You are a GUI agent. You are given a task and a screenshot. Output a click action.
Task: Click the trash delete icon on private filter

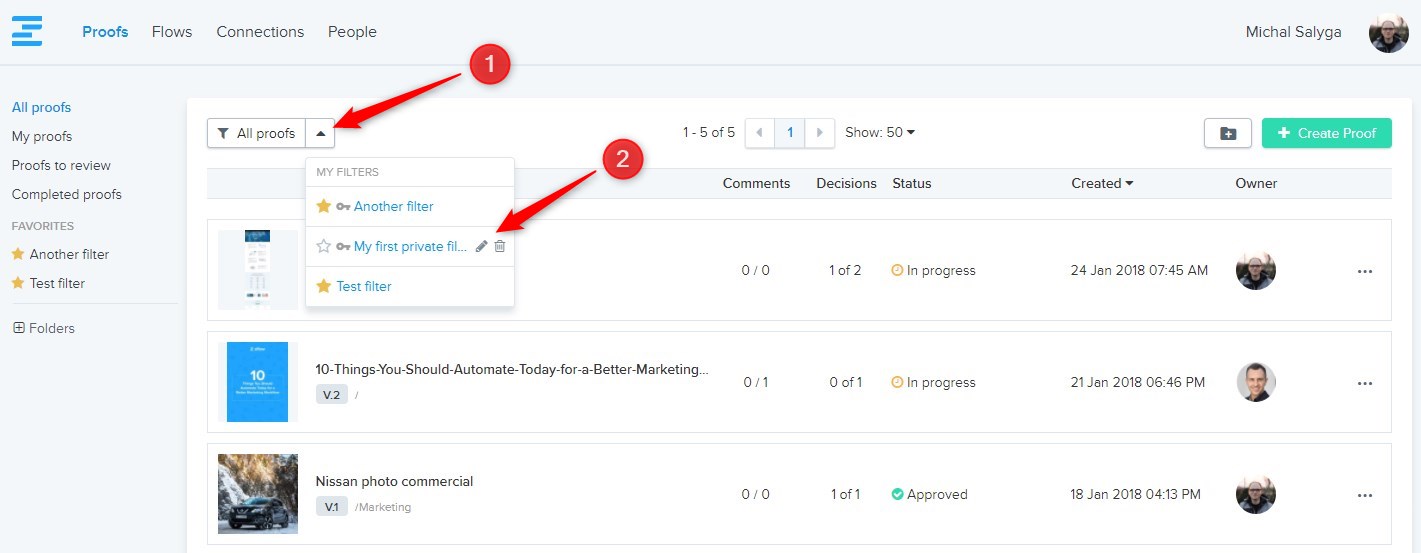(500, 246)
